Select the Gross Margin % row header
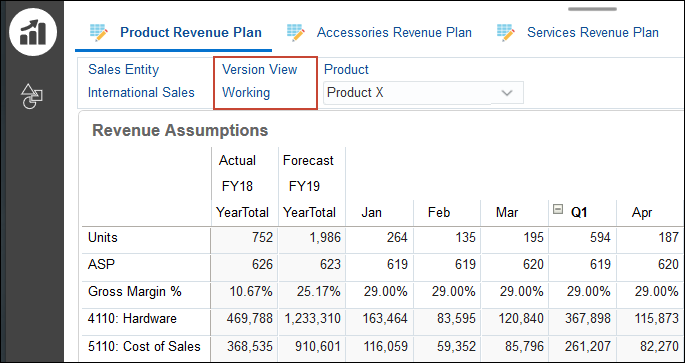 [146, 292]
